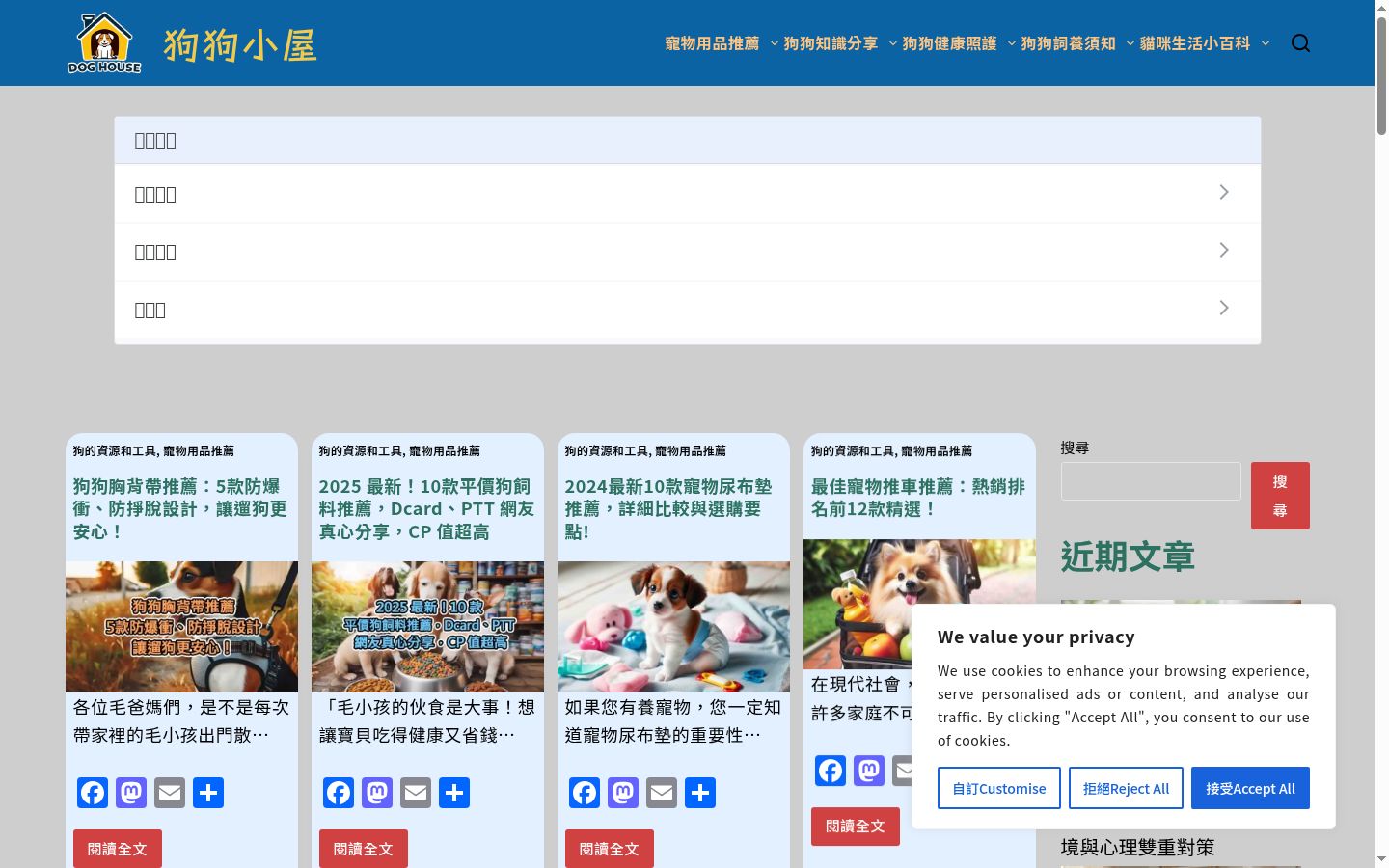Email the 狗狗胸背帶推薦 article
Screen dimensions: 1389x868
[170, 793]
